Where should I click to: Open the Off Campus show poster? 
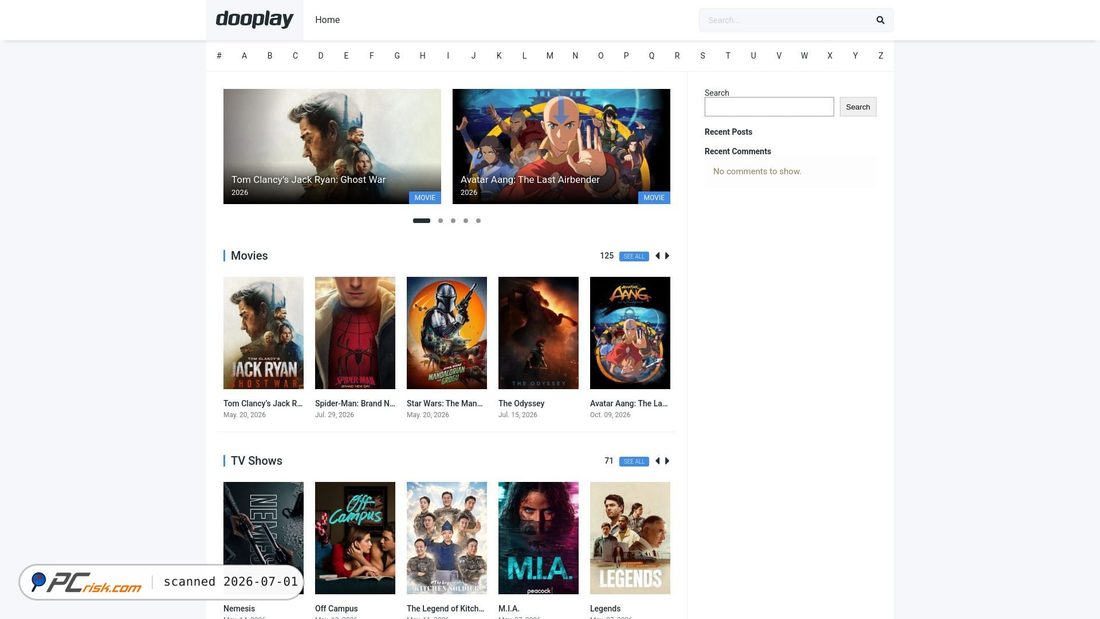(355, 538)
